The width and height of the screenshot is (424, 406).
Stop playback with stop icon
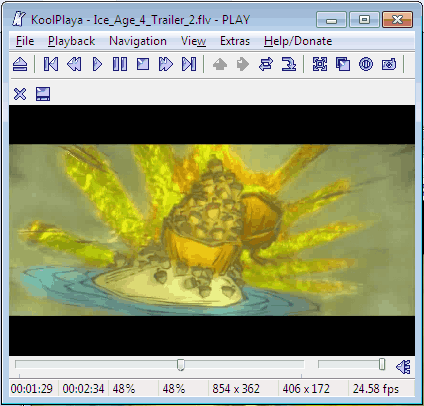[x=143, y=64]
